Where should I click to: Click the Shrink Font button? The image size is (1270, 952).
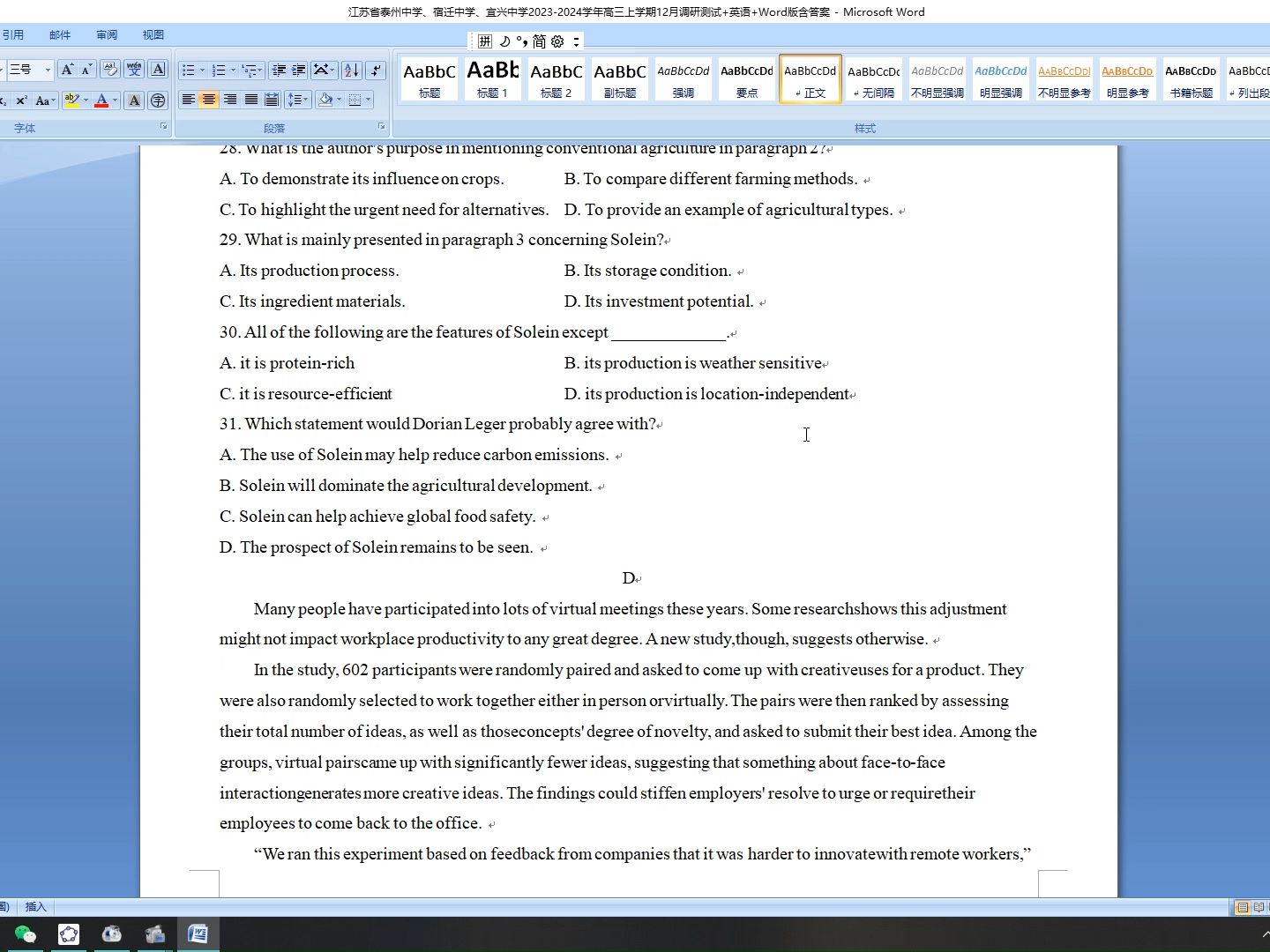pyautogui.click(x=86, y=70)
